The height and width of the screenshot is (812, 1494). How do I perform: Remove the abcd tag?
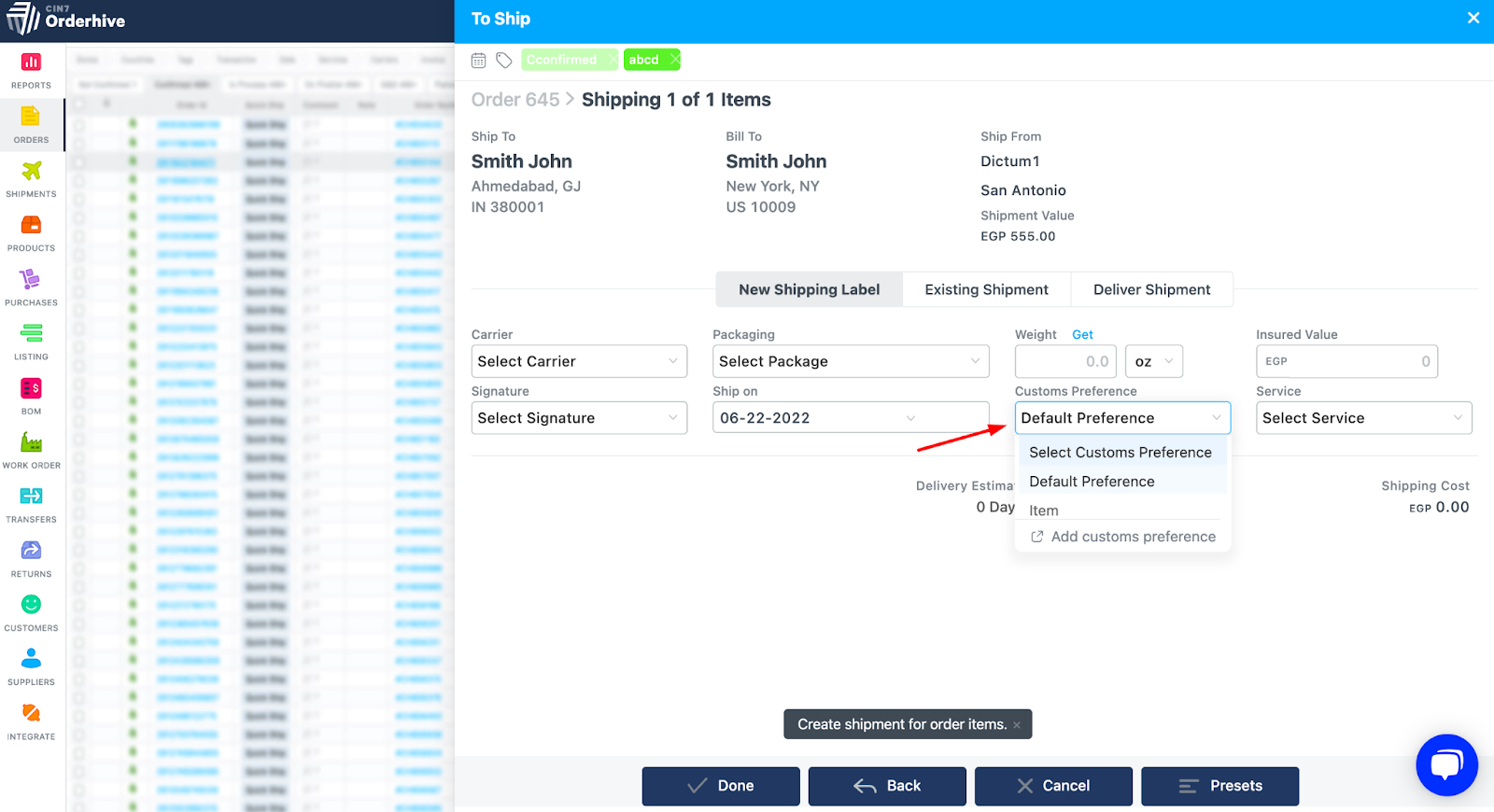(x=675, y=59)
